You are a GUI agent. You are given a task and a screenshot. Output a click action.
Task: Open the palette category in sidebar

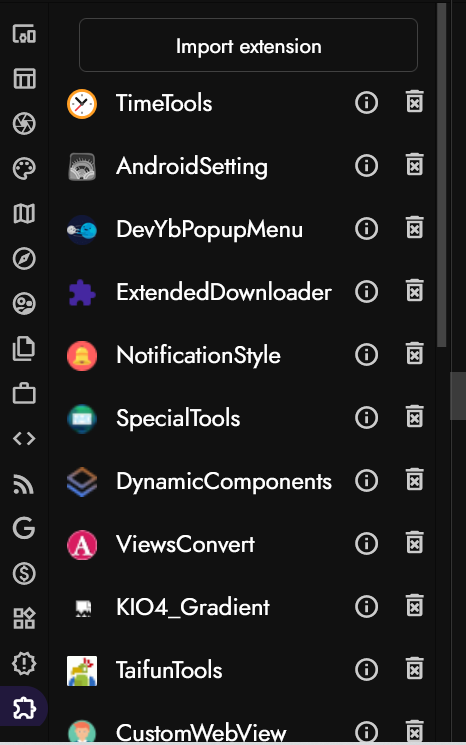(x=24, y=169)
